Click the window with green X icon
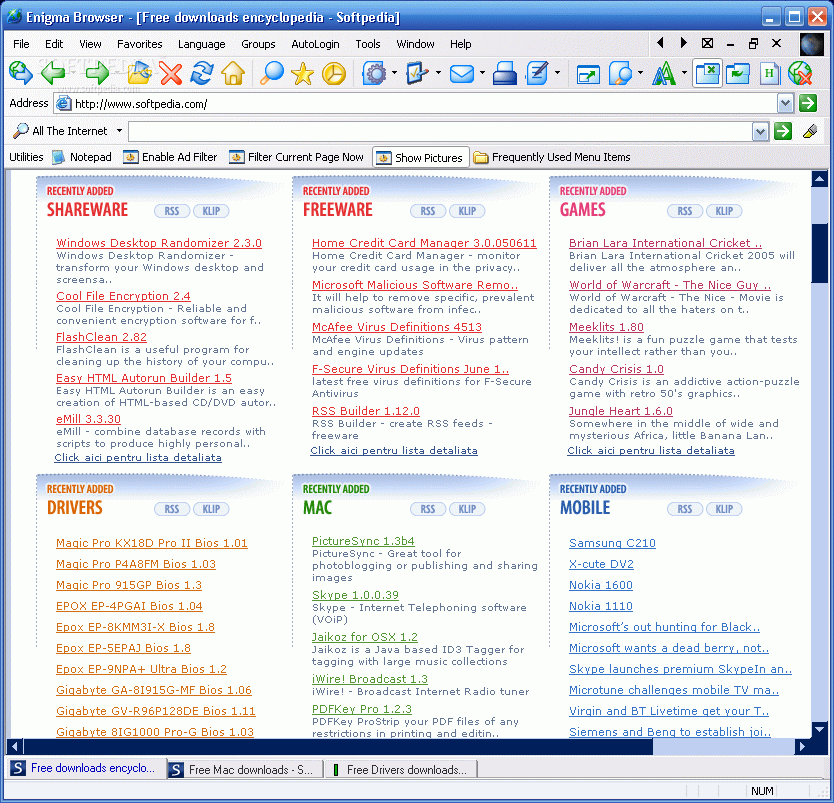The height and width of the screenshot is (803, 834). tap(707, 73)
